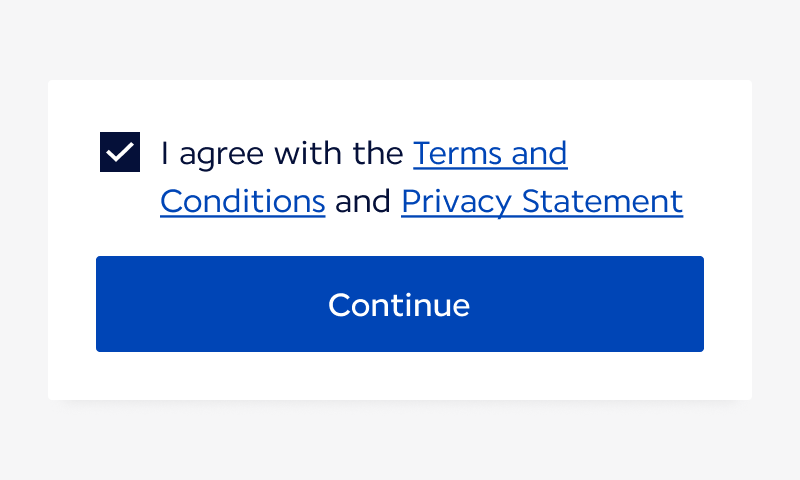Click the word "Terms" in the link
800x480 pixels.
pos(457,153)
